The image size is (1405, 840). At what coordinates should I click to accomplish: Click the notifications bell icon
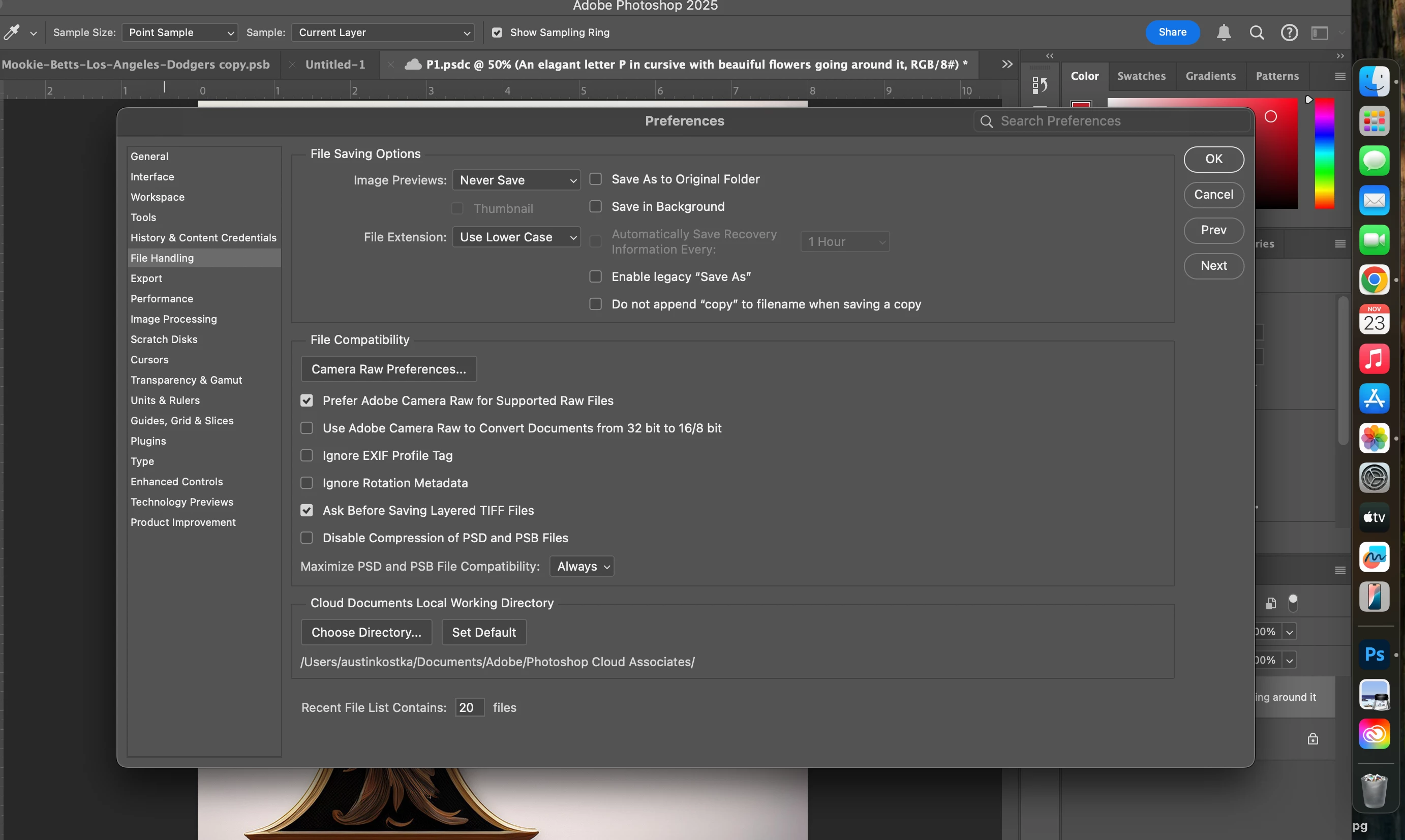pyautogui.click(x=1224, y=32)
